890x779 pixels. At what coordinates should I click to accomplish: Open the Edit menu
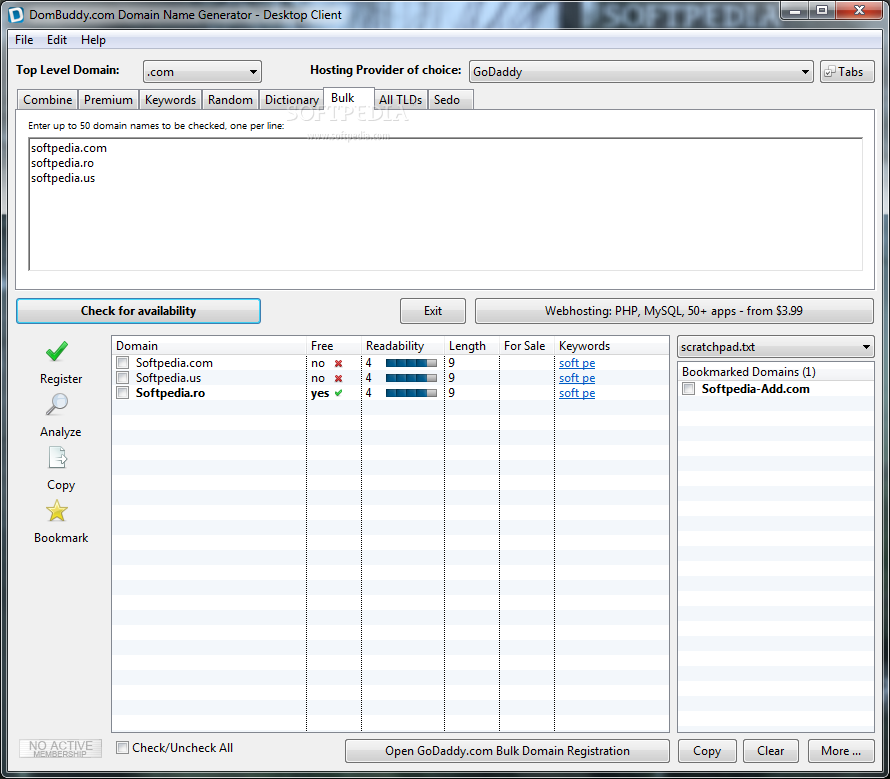[x=57, y=40]
